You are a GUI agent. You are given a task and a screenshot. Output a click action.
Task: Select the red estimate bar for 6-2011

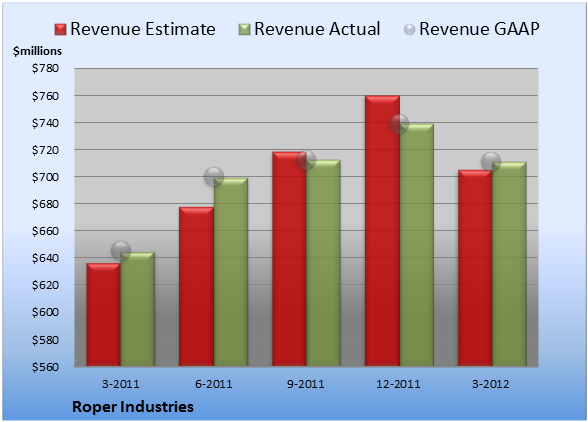pos(196,287)
